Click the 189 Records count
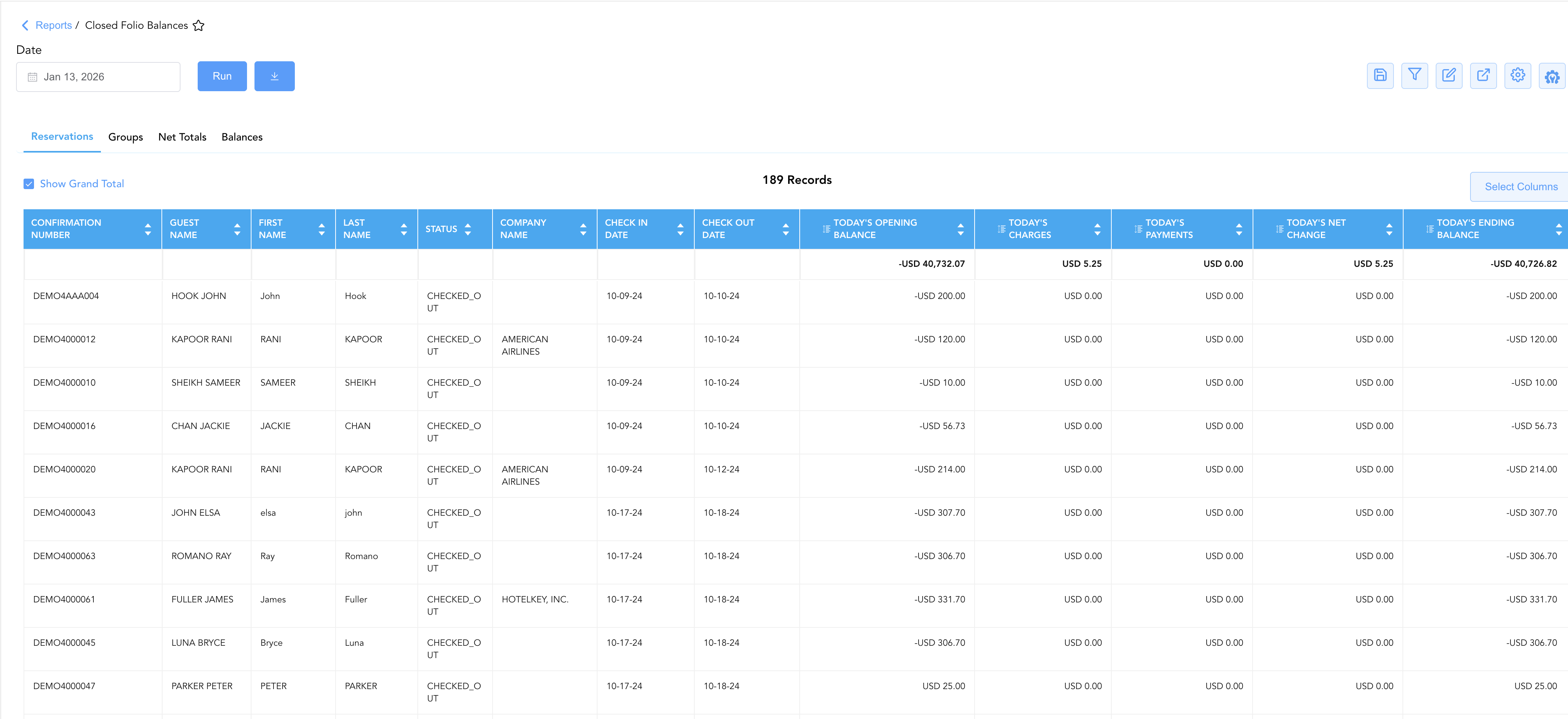This screenshot has height=719, width=1568. pos(797,180)
